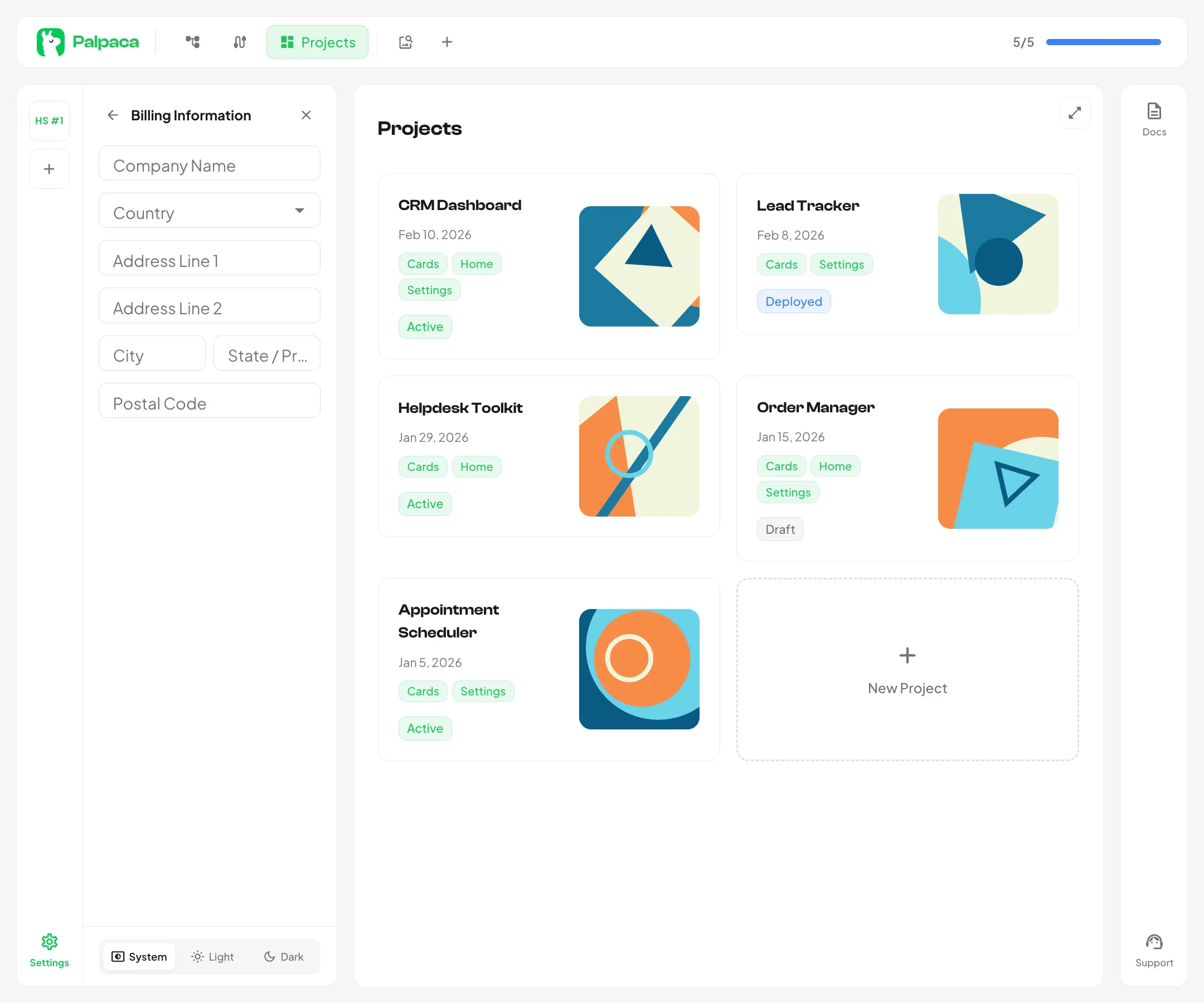The width and height of the screenshot is (1204, 1003).
Task: Focus the Company Name input field
Action: pos(209,165)
